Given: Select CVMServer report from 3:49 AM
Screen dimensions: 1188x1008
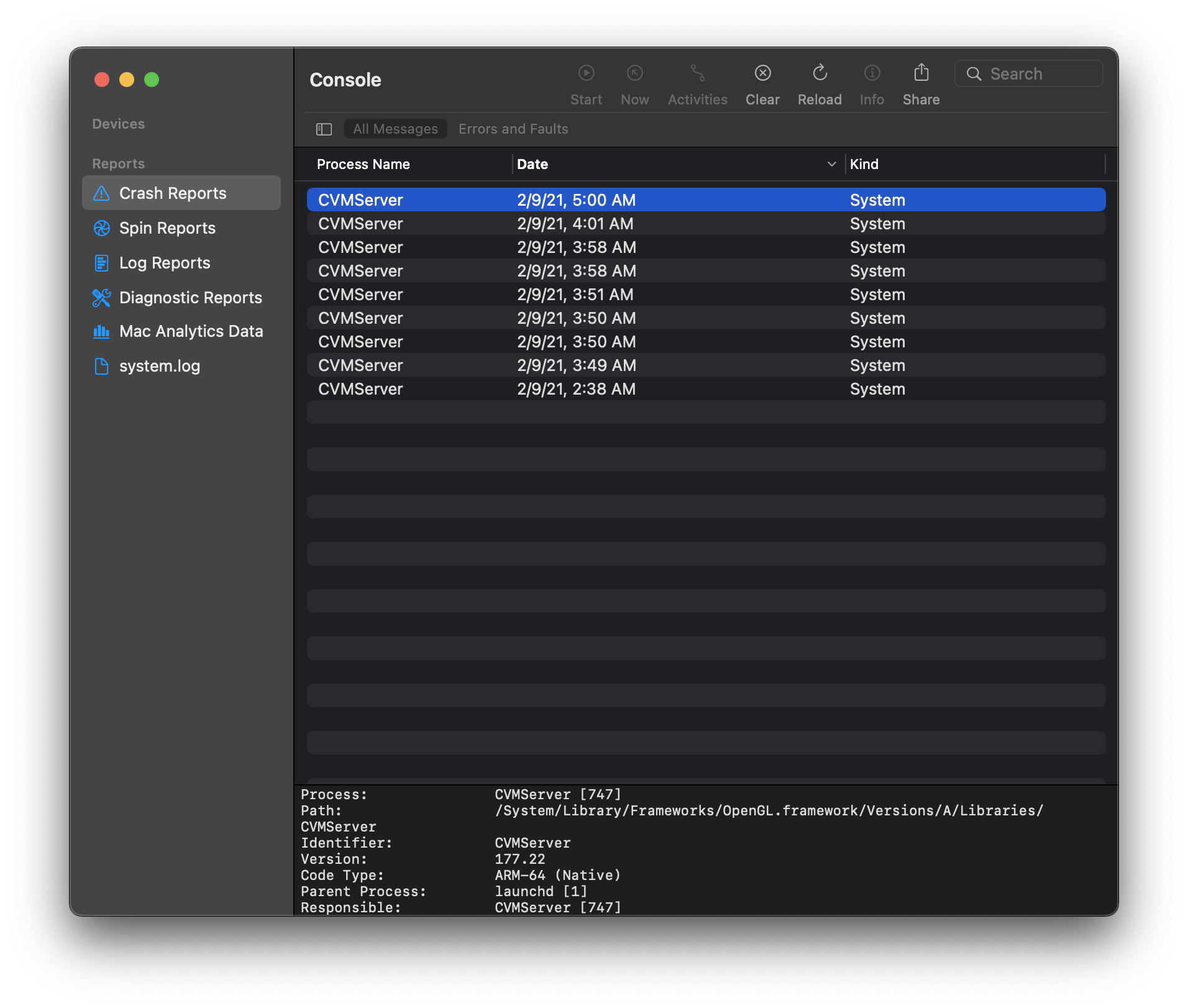Looking at the screenshot, I should tap(706, 365).
